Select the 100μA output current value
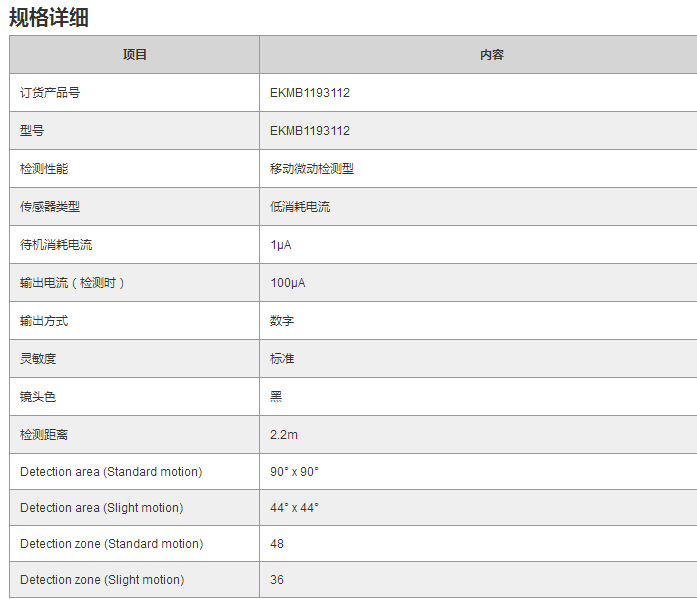697x599 pixels. point(288,283)
